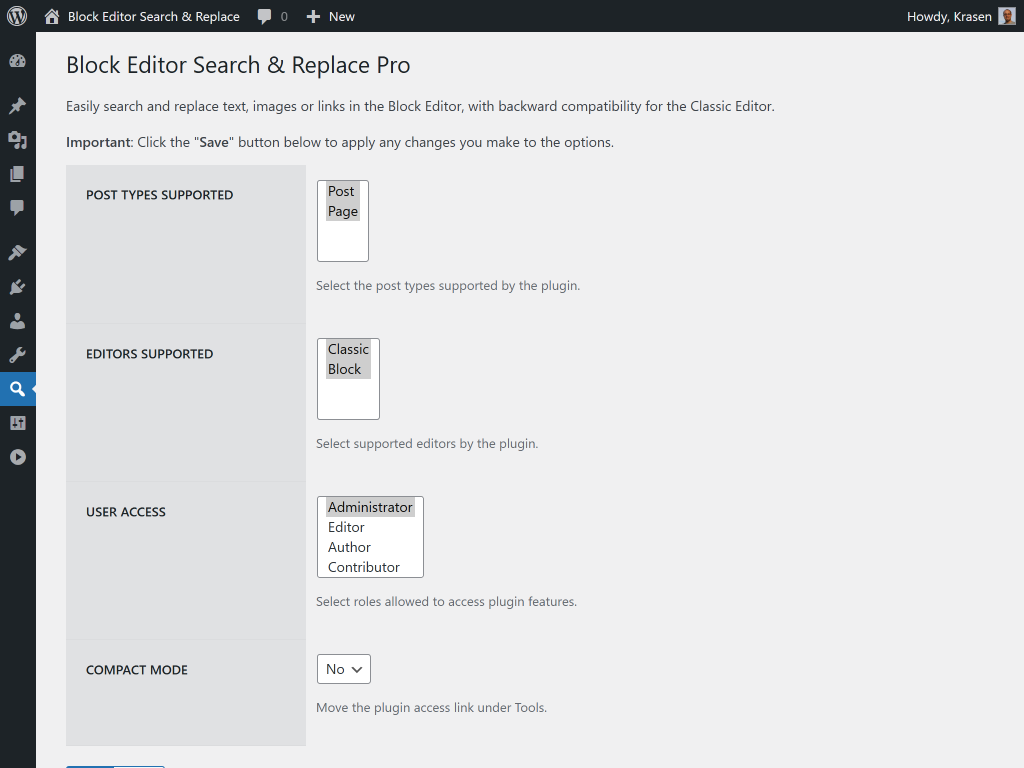Screen dimensions: 1024x768
Task: Expand the collapsed sidebar menu
Action: pos(18,457)
